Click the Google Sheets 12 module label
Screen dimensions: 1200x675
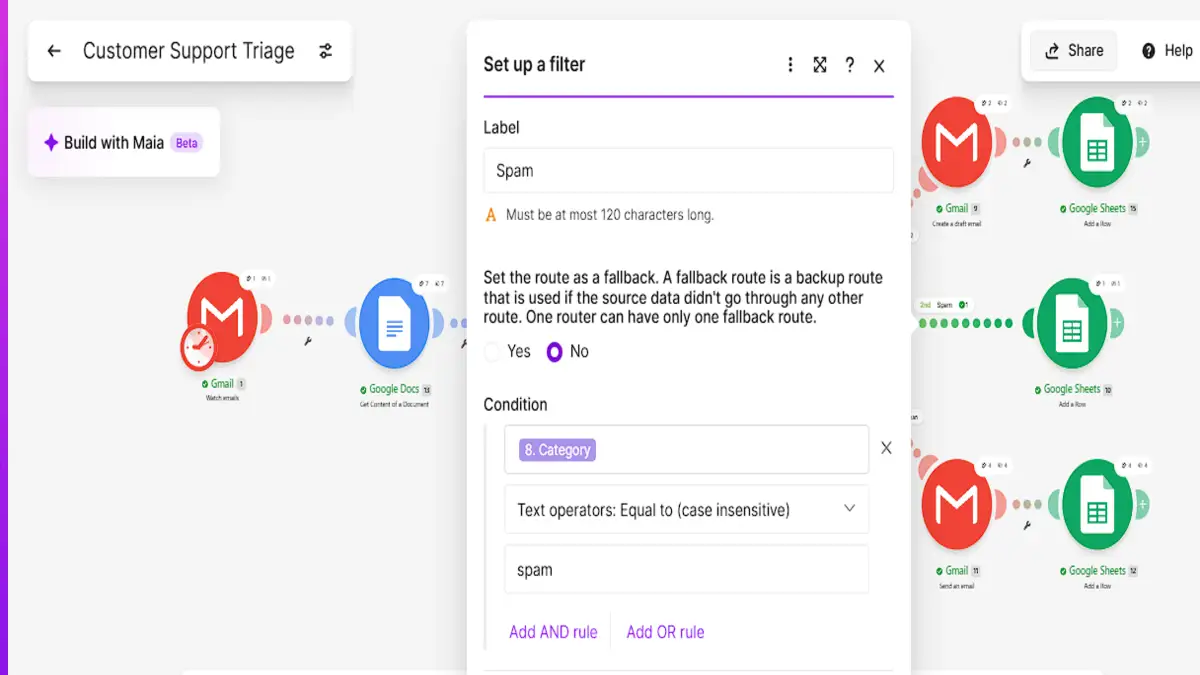[1097, 570]
